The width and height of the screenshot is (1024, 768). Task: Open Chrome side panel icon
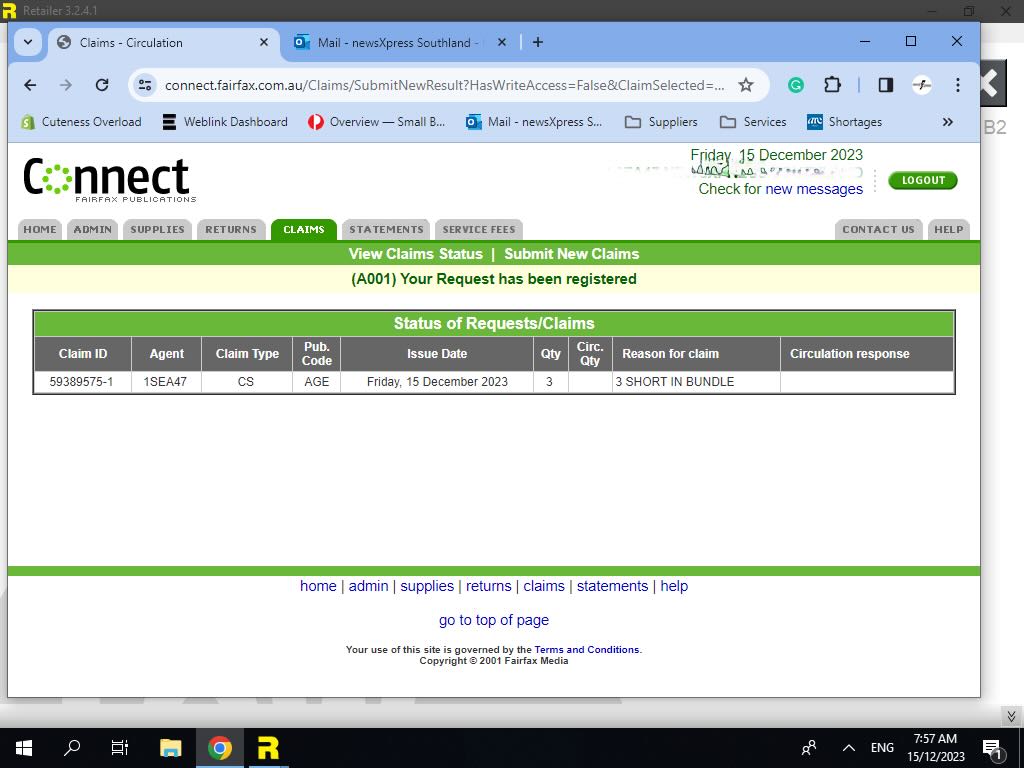pyautogui.click(x=885, y=85)
